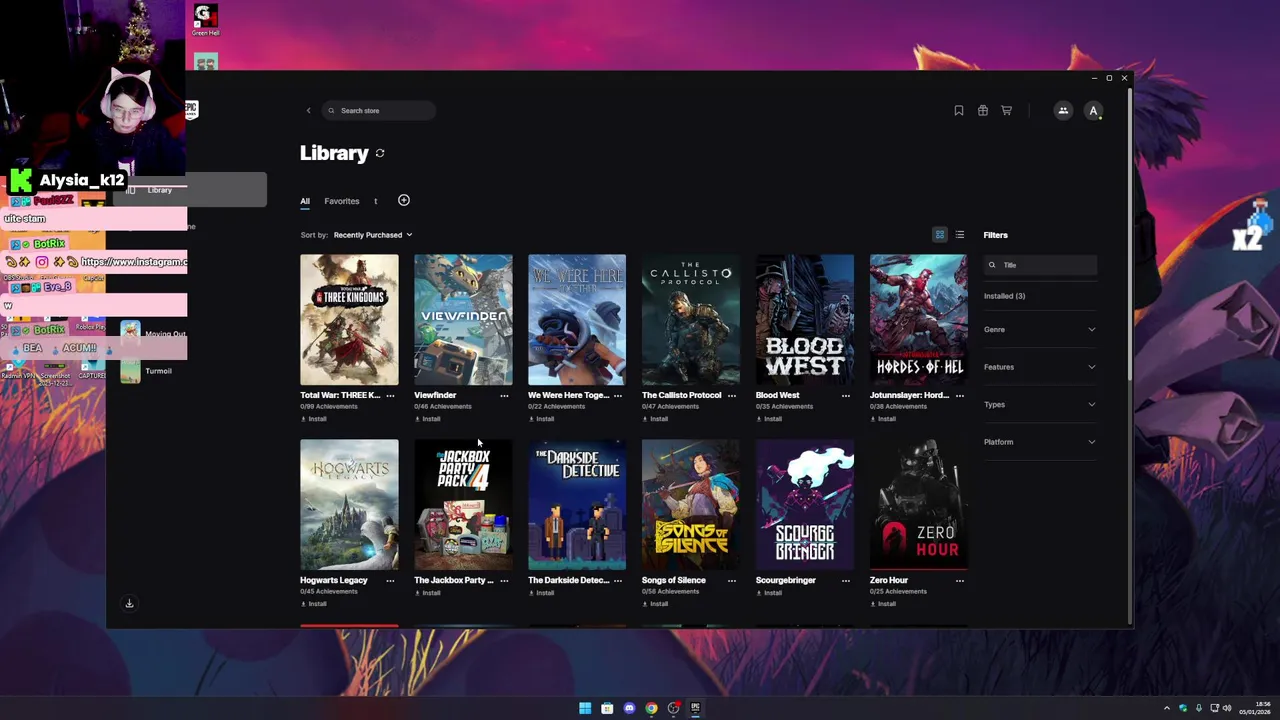Open Green Hell desktop shortcut

pos(205,20)
